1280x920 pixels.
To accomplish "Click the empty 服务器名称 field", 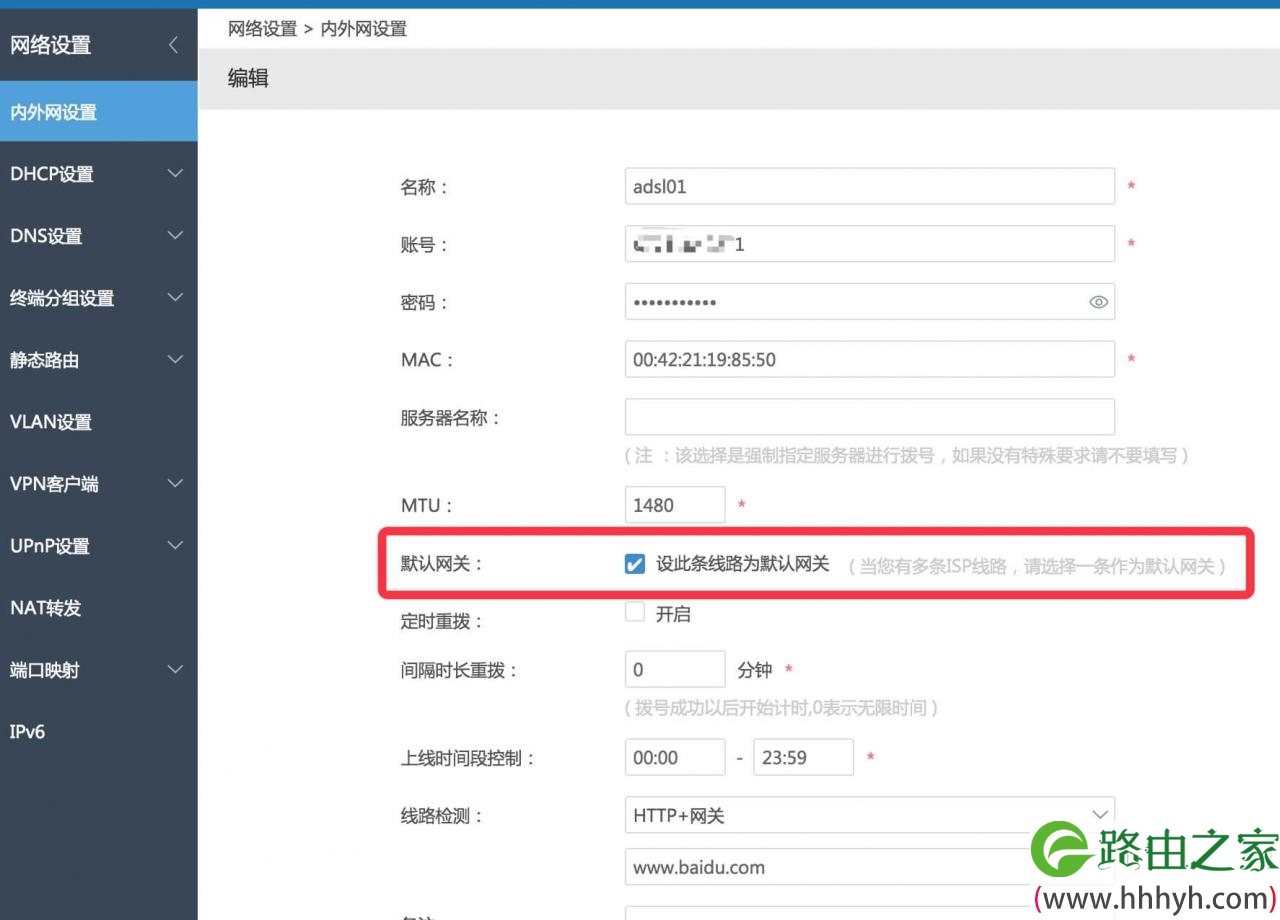I will point(869,417).
